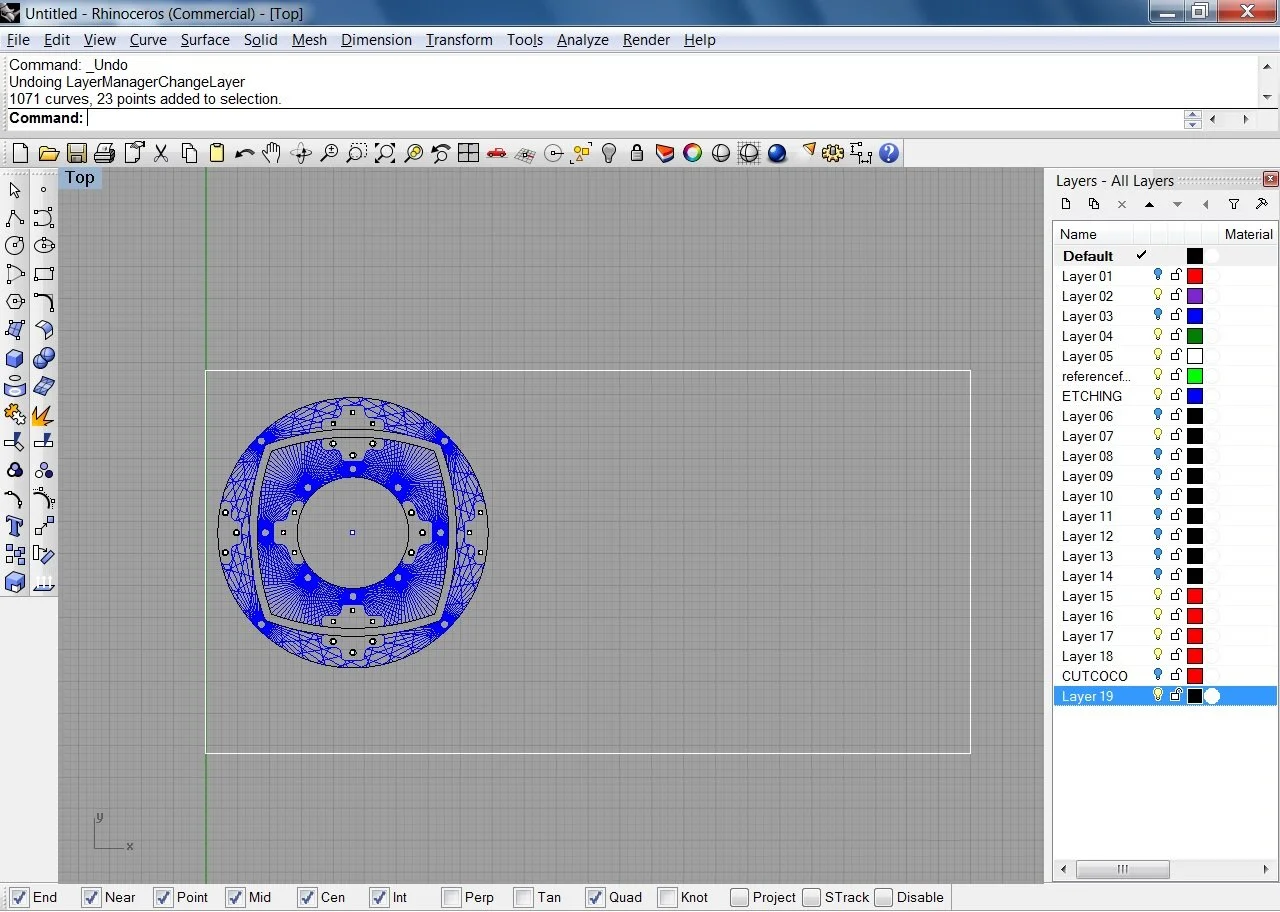The width and height of the screenshot is (1280, 912).
Task: Click the Material column header
Action: click(x=1249, y=234)
